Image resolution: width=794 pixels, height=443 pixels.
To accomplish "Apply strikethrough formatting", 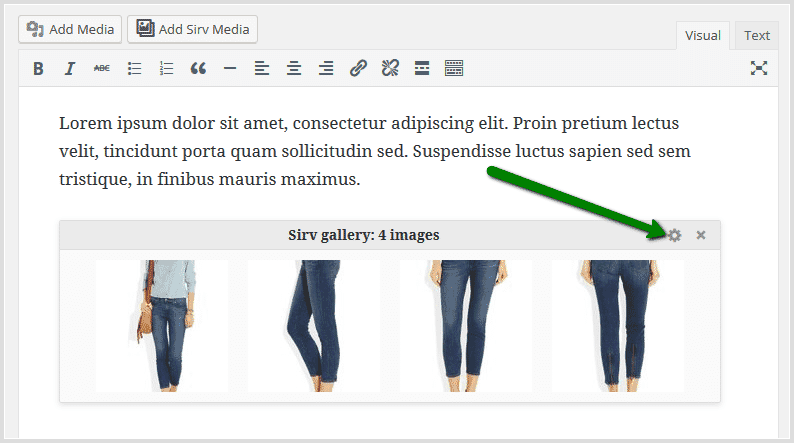I will pos(102,68).
